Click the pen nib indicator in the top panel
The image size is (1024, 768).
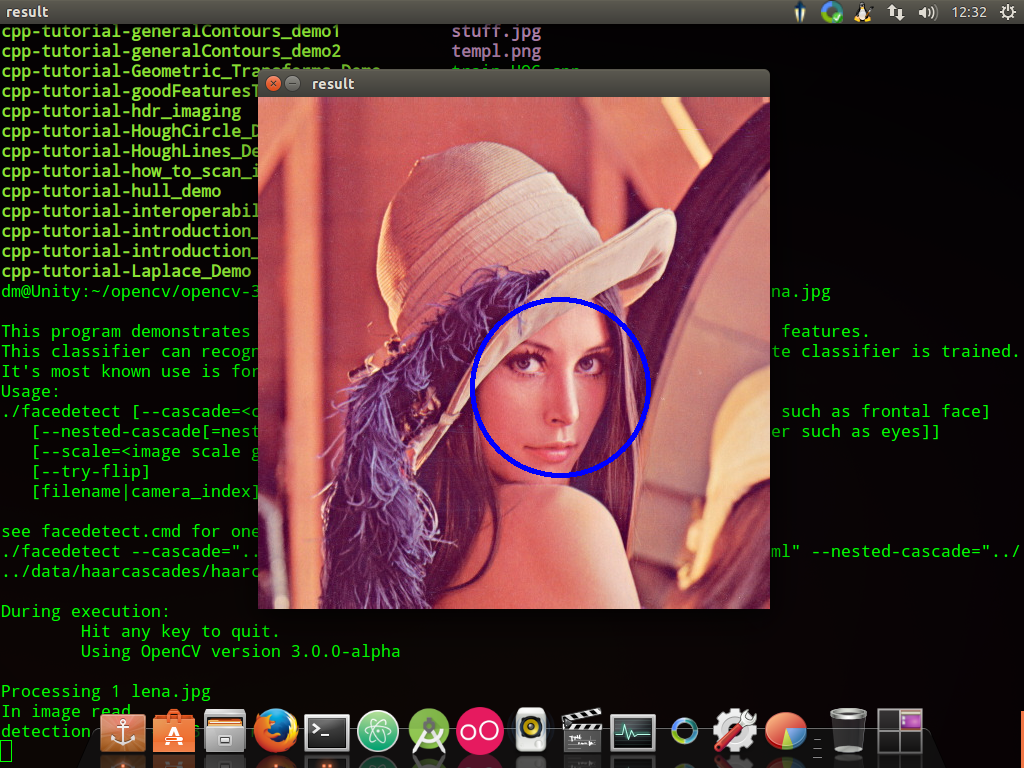pos(800,12)
